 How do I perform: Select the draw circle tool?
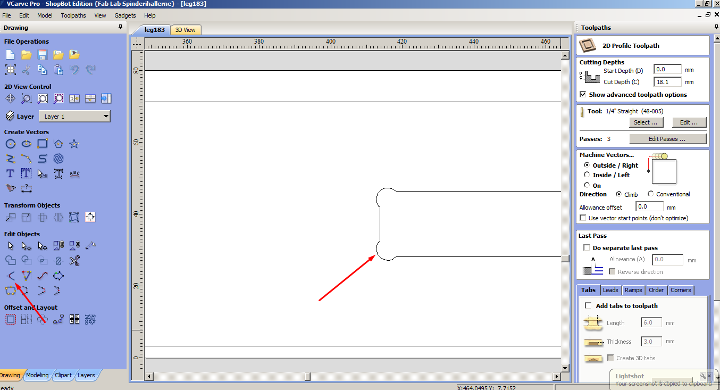tap(10, 144)
